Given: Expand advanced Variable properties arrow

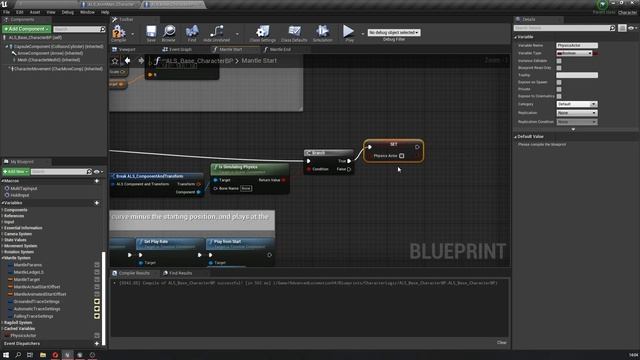Looking at the screenshot, I should click(x=573, y=129).
